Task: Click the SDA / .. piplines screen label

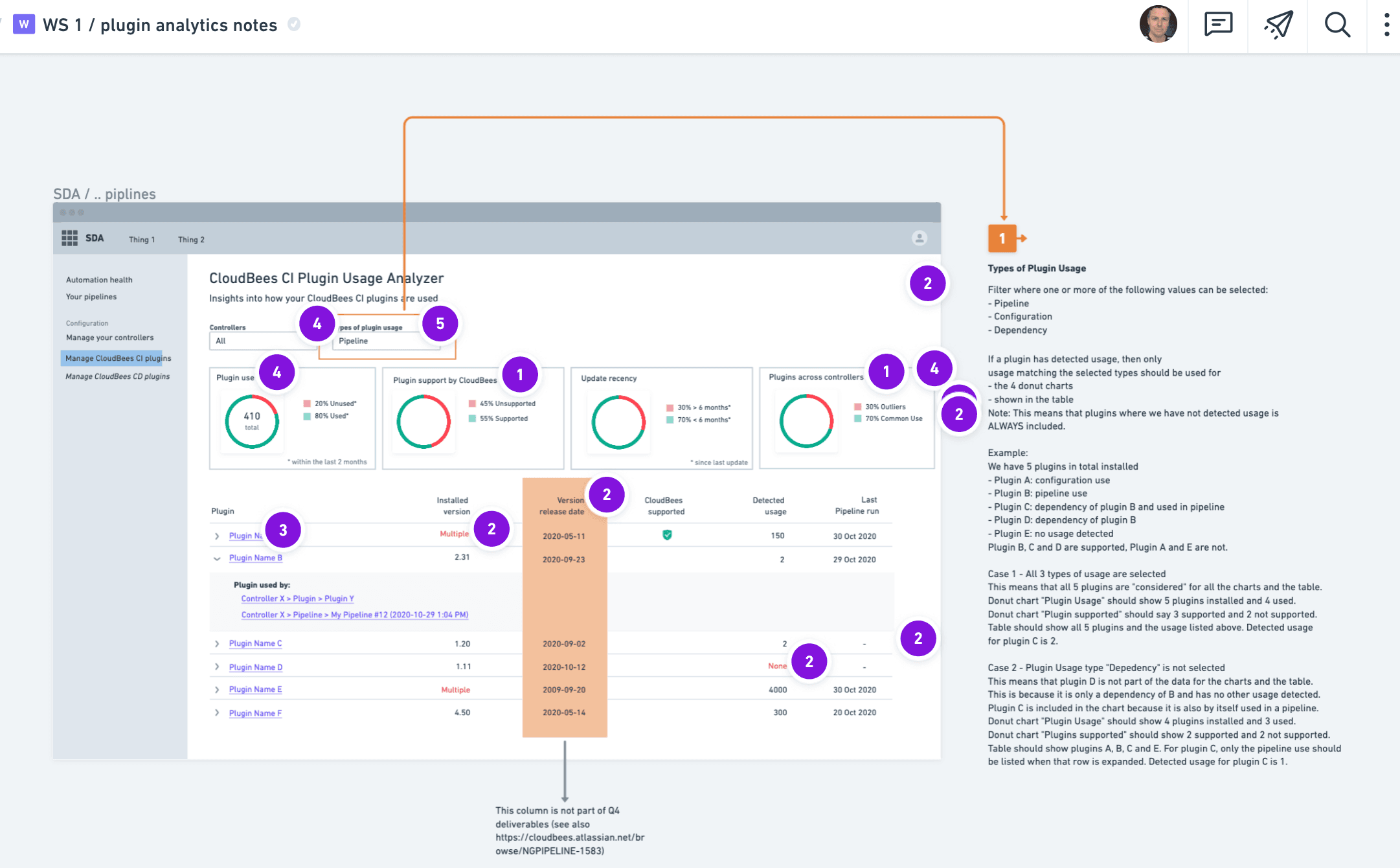Action: (x=104, y=194)
